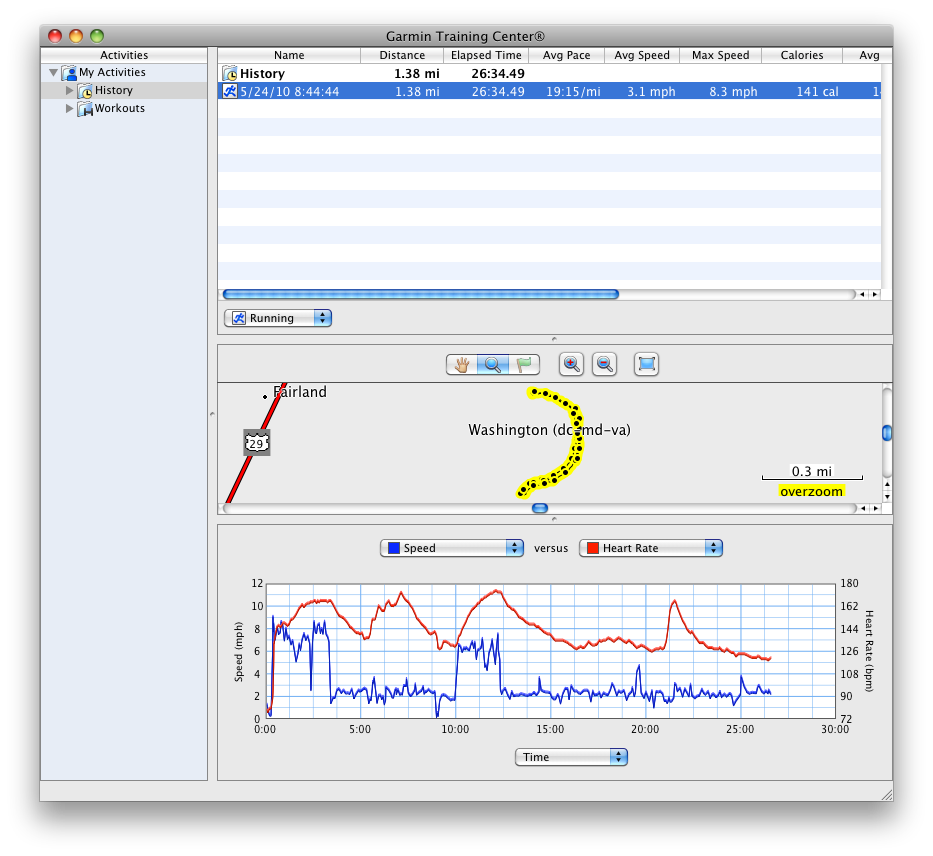Open the Heart Rate chart metric dropdown
The image size is (933, 856).
point(651,548)
